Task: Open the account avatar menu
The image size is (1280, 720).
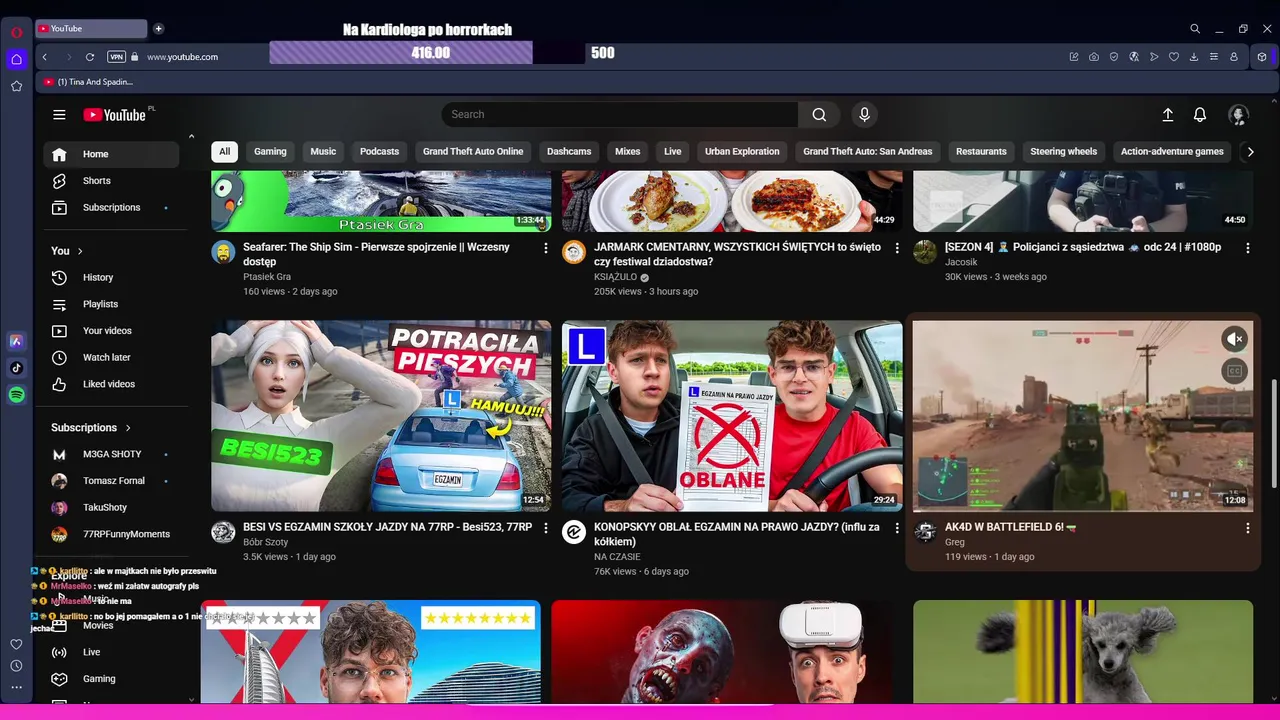Action: pyautogui.click(x=1238, y=115)
